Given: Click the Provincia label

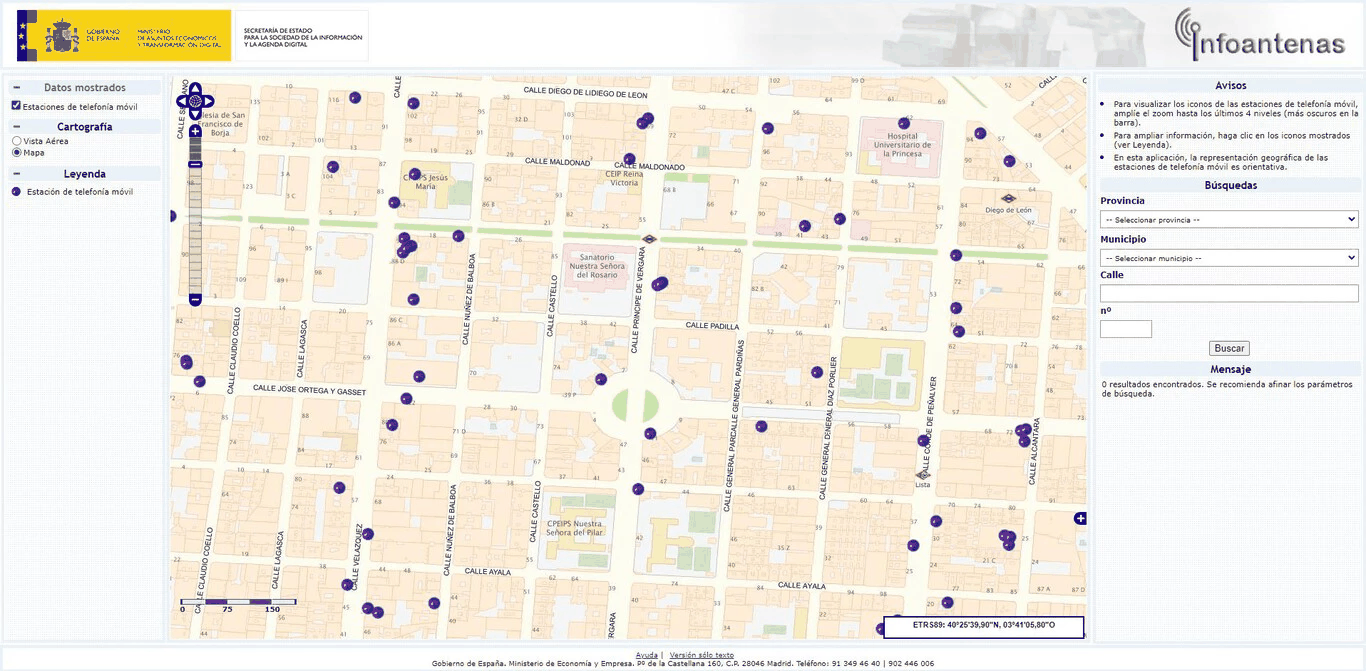Looking at the screenshot, I should (x=1122, y=201).
